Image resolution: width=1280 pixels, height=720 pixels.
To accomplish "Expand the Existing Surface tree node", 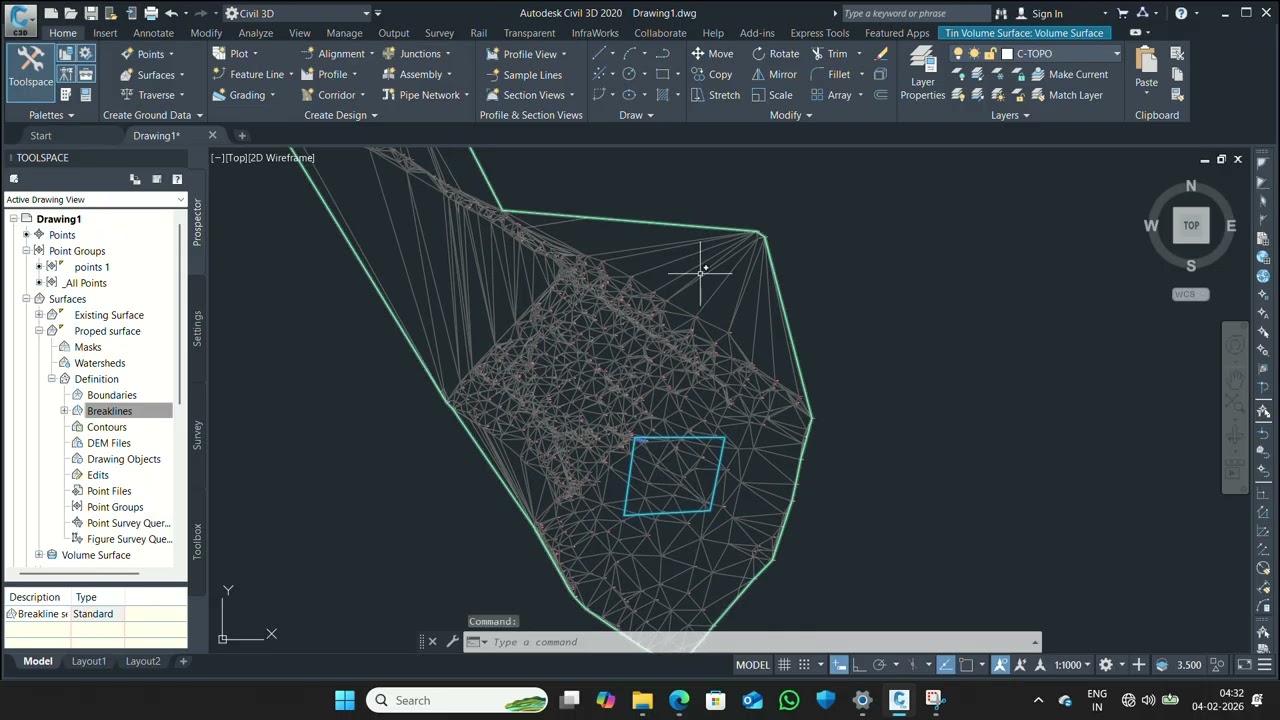I will tap(39, 315).
